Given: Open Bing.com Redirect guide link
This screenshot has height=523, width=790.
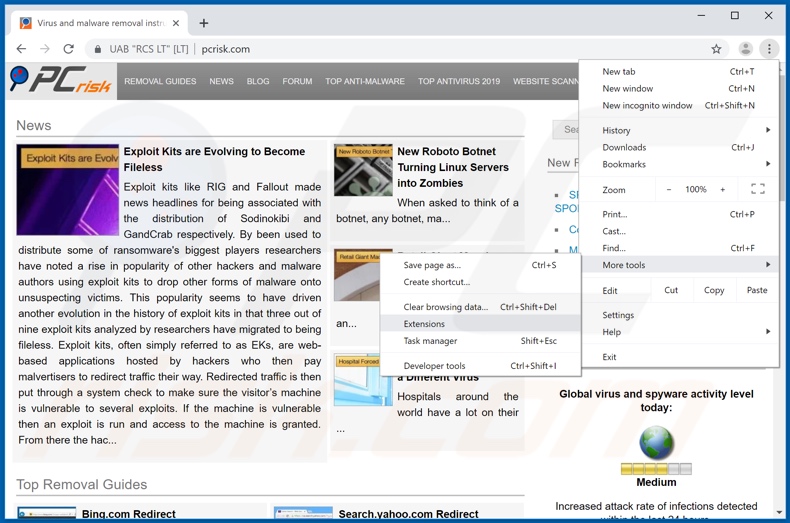Looking at the screenshot, I should coord(128,514).
